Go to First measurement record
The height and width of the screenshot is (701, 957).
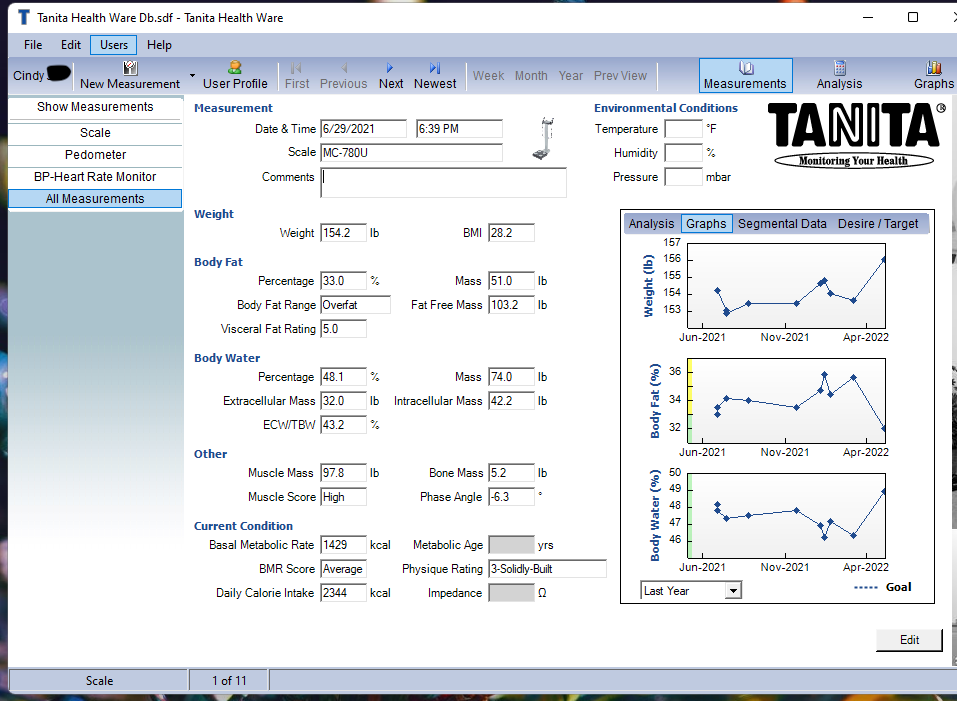point(297,76)
